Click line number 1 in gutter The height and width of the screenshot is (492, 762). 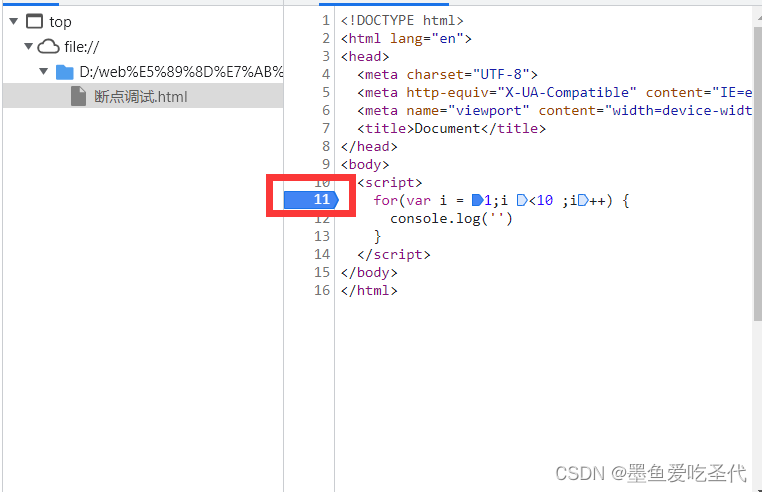(326, 20)
